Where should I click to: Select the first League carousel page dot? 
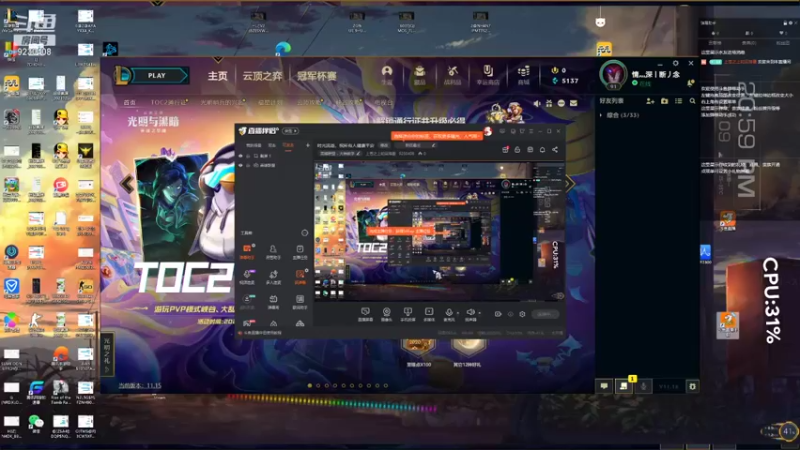[x=310, y=386]
